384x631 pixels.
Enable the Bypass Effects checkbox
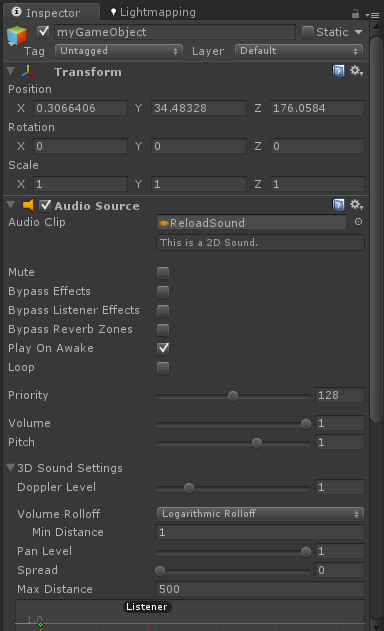(x=163, y=291)
